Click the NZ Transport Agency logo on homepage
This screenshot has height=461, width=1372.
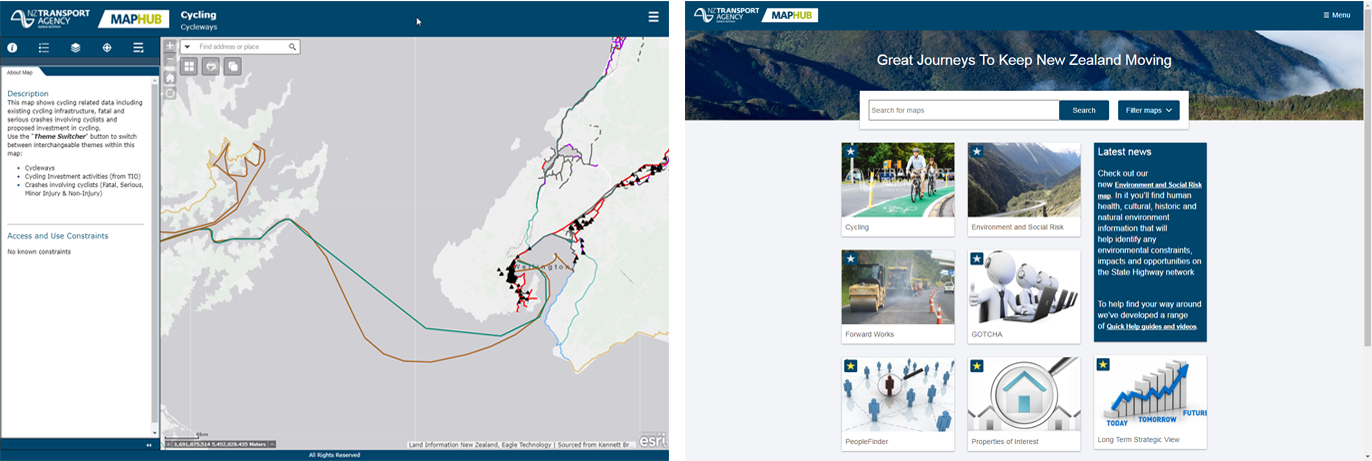tap(727, 15)
